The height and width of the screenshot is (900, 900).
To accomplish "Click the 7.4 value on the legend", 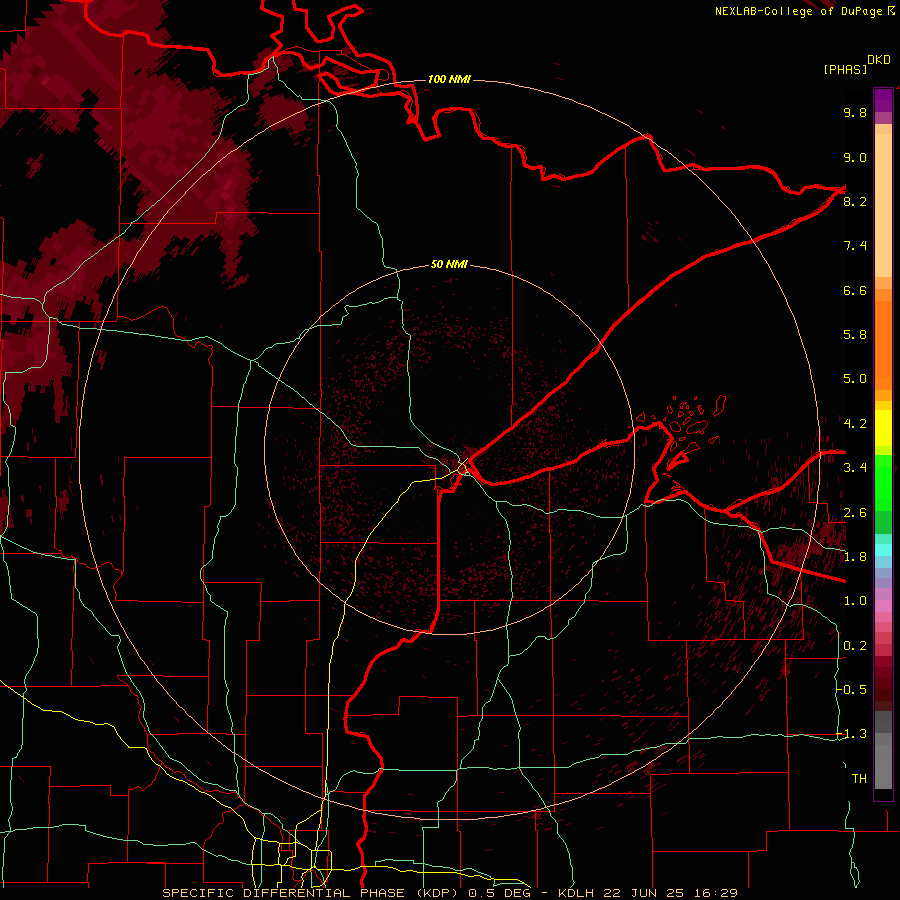I will 855,246.
